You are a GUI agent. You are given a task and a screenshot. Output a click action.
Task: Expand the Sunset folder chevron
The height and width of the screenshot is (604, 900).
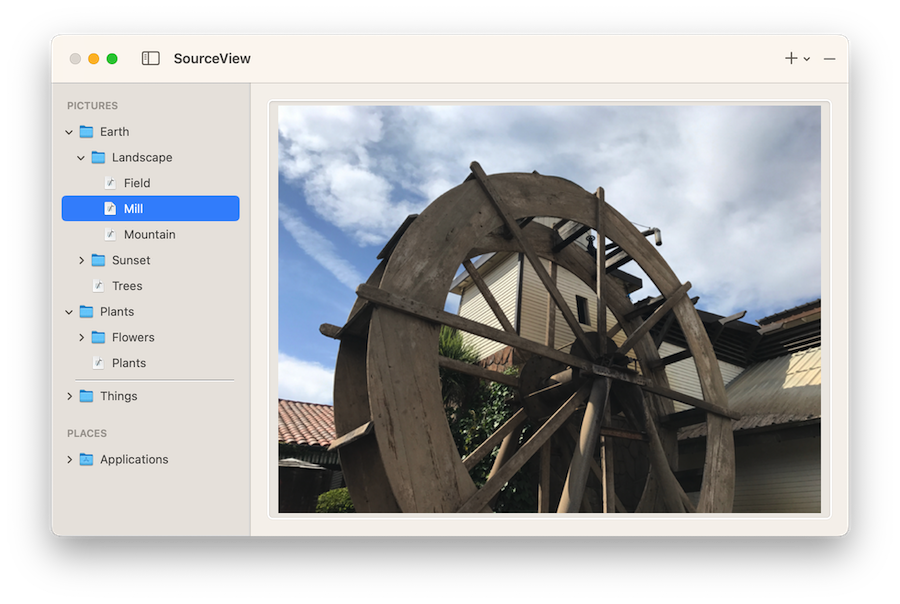coord(81,261)
